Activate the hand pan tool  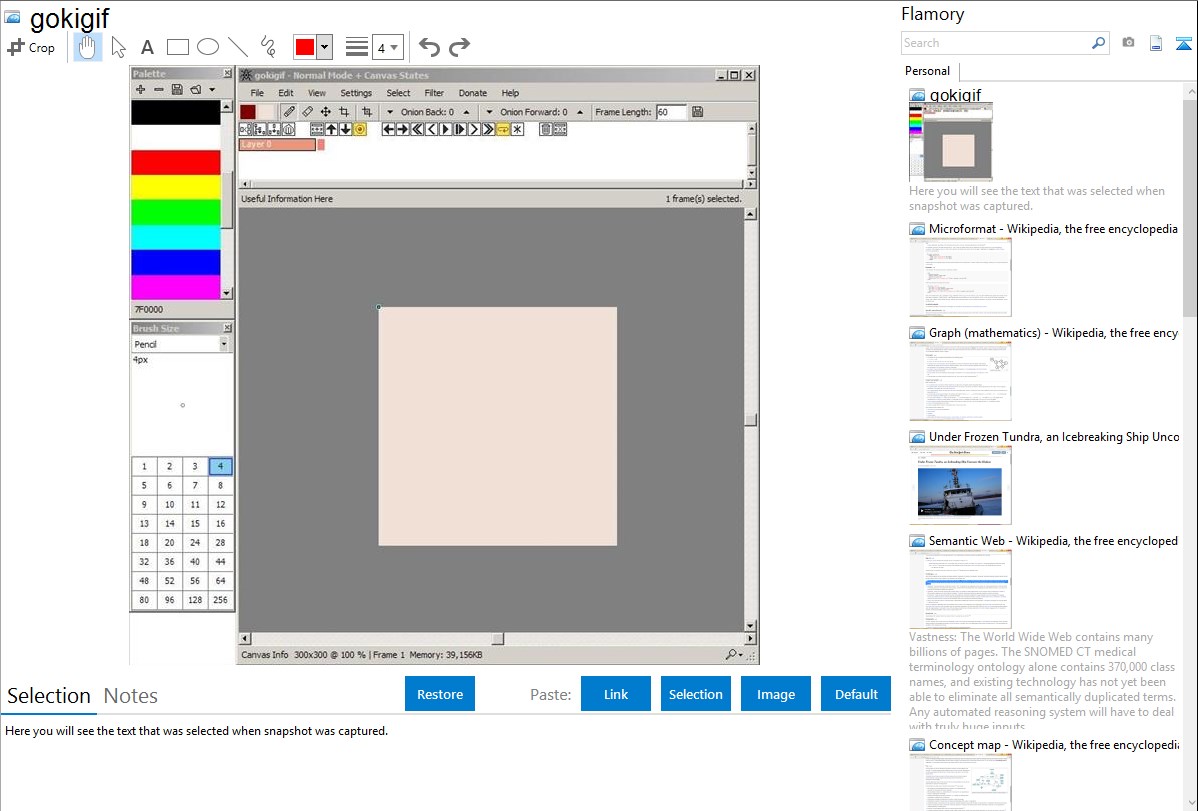(88, 47)
